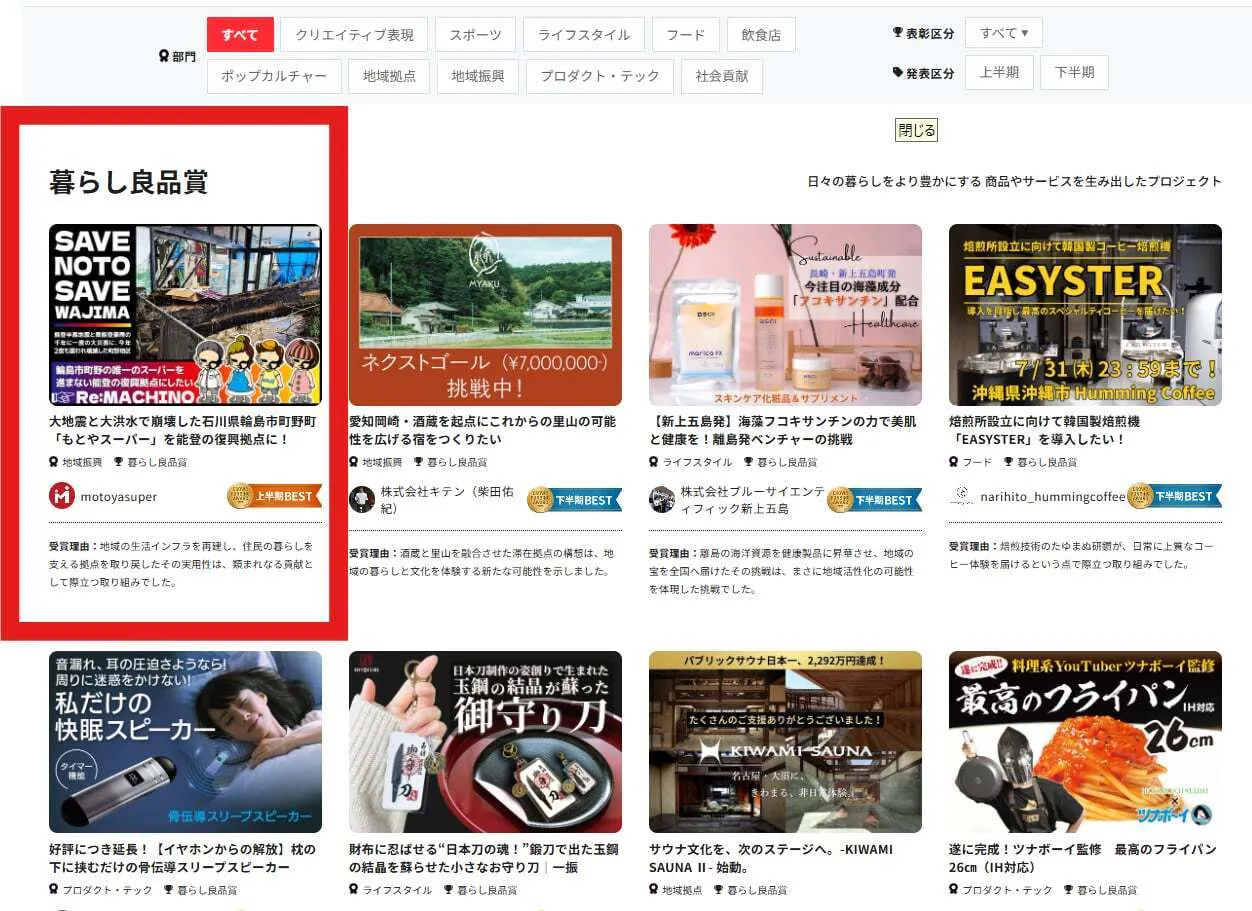
Task: Click the narihito_hummingcoffee avatar icon
Action: pos(962,496)
